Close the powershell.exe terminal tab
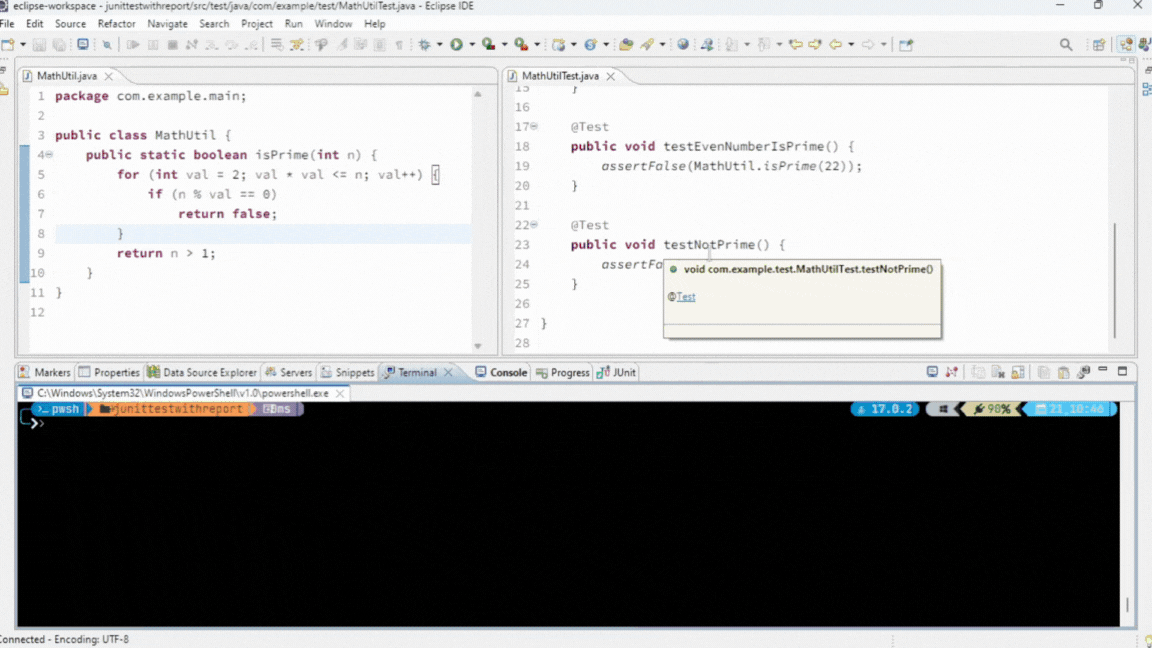 point(340,393)
